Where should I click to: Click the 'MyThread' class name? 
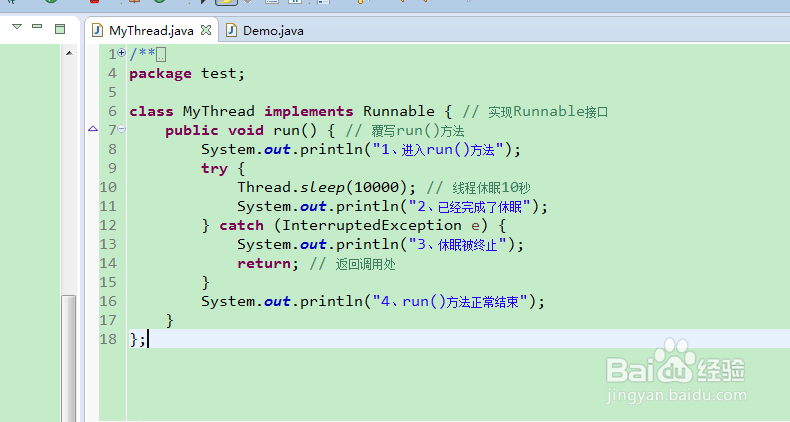[x=219, y=111]
